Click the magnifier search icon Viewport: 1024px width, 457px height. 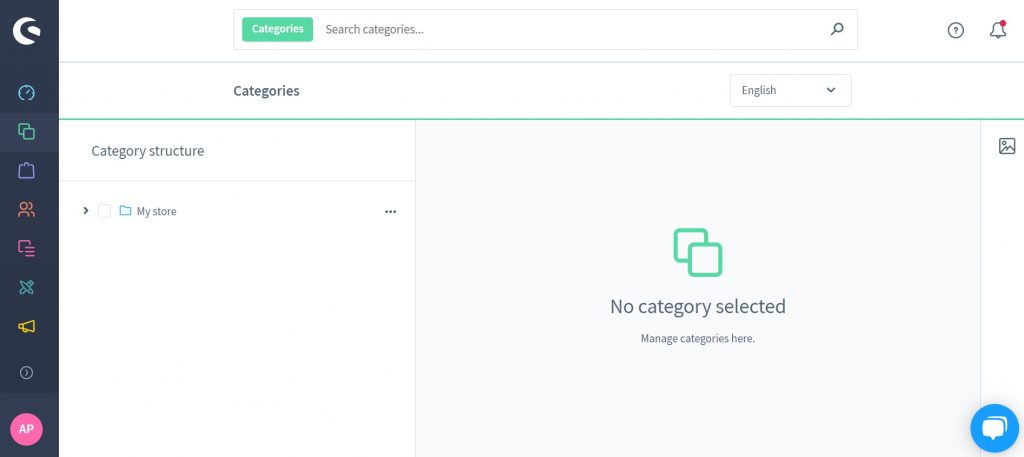coord(837,29)
